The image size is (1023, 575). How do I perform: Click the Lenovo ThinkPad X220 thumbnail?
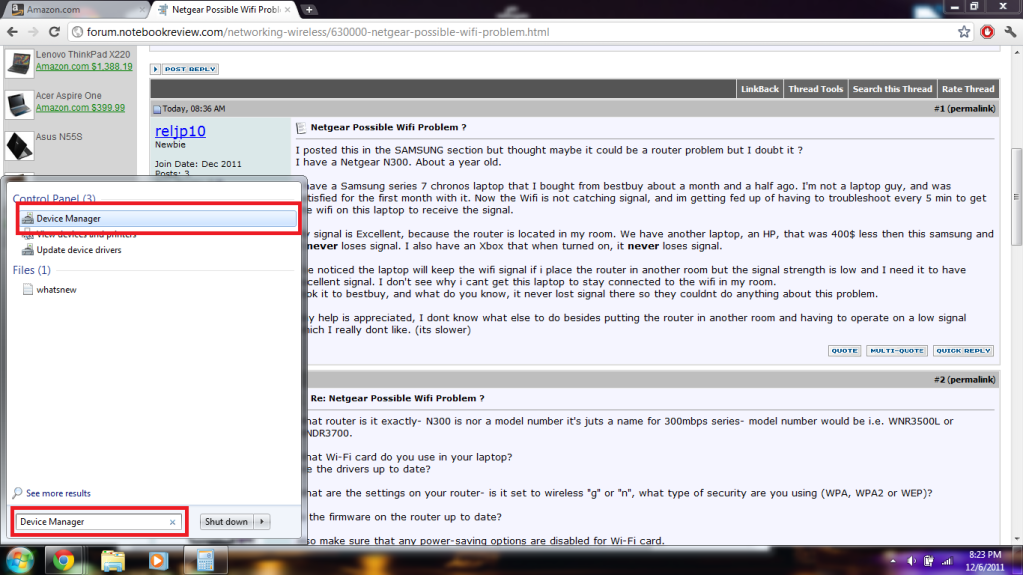pos(19,63)
